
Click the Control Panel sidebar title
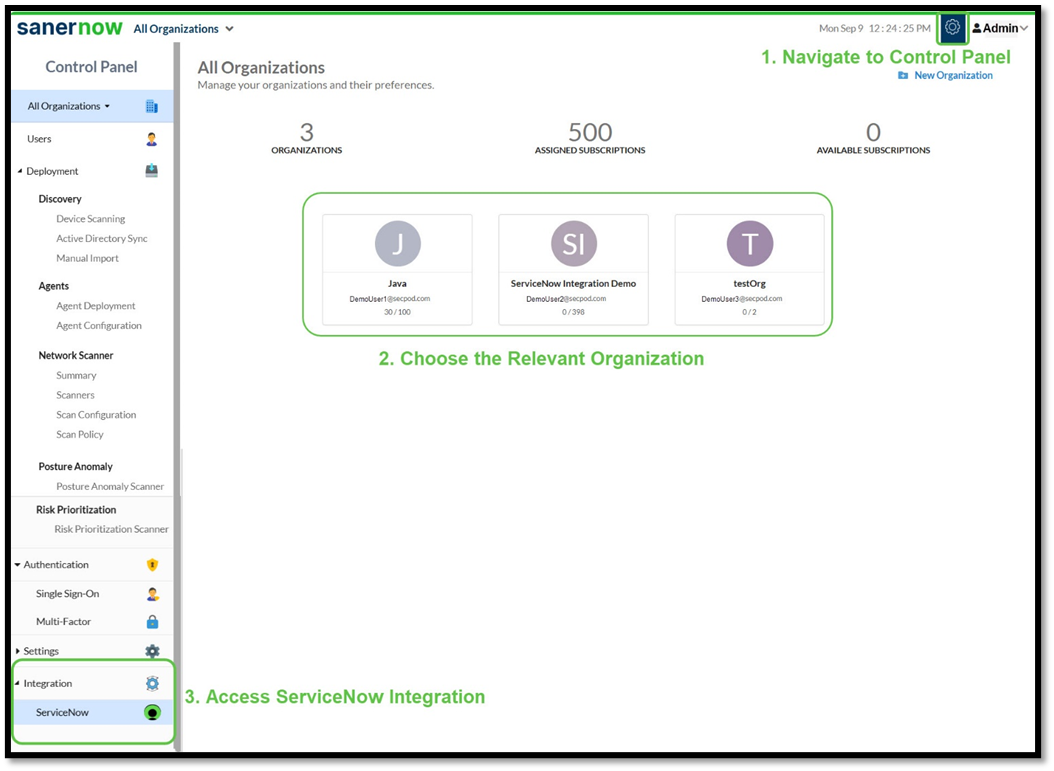pos(91,67)
